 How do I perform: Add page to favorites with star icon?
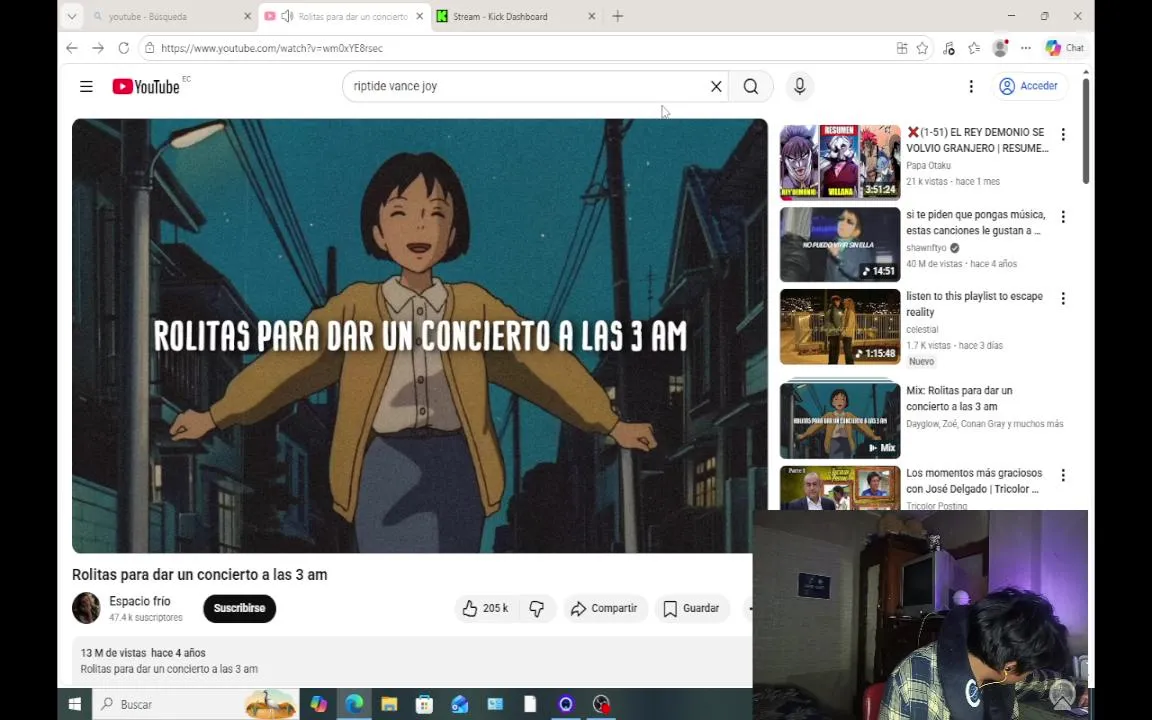coord(922,48)
